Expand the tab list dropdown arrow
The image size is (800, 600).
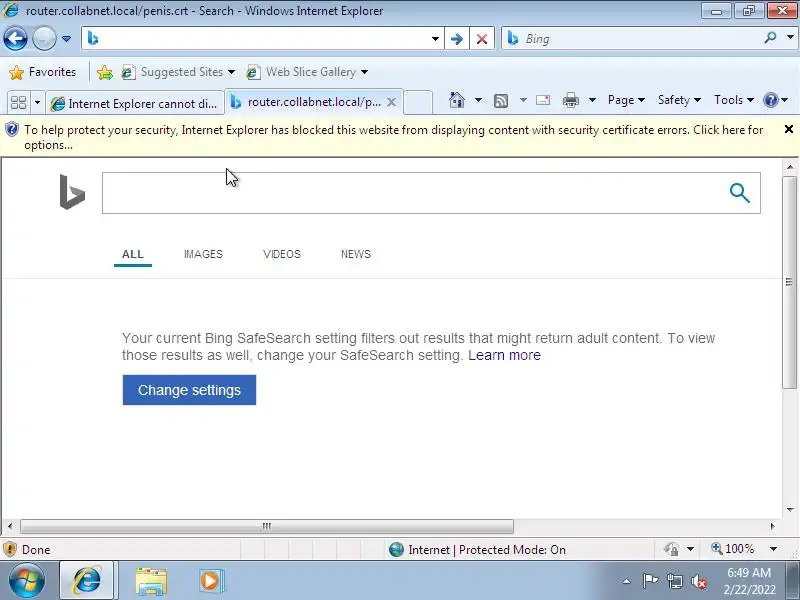click(37, 103)
